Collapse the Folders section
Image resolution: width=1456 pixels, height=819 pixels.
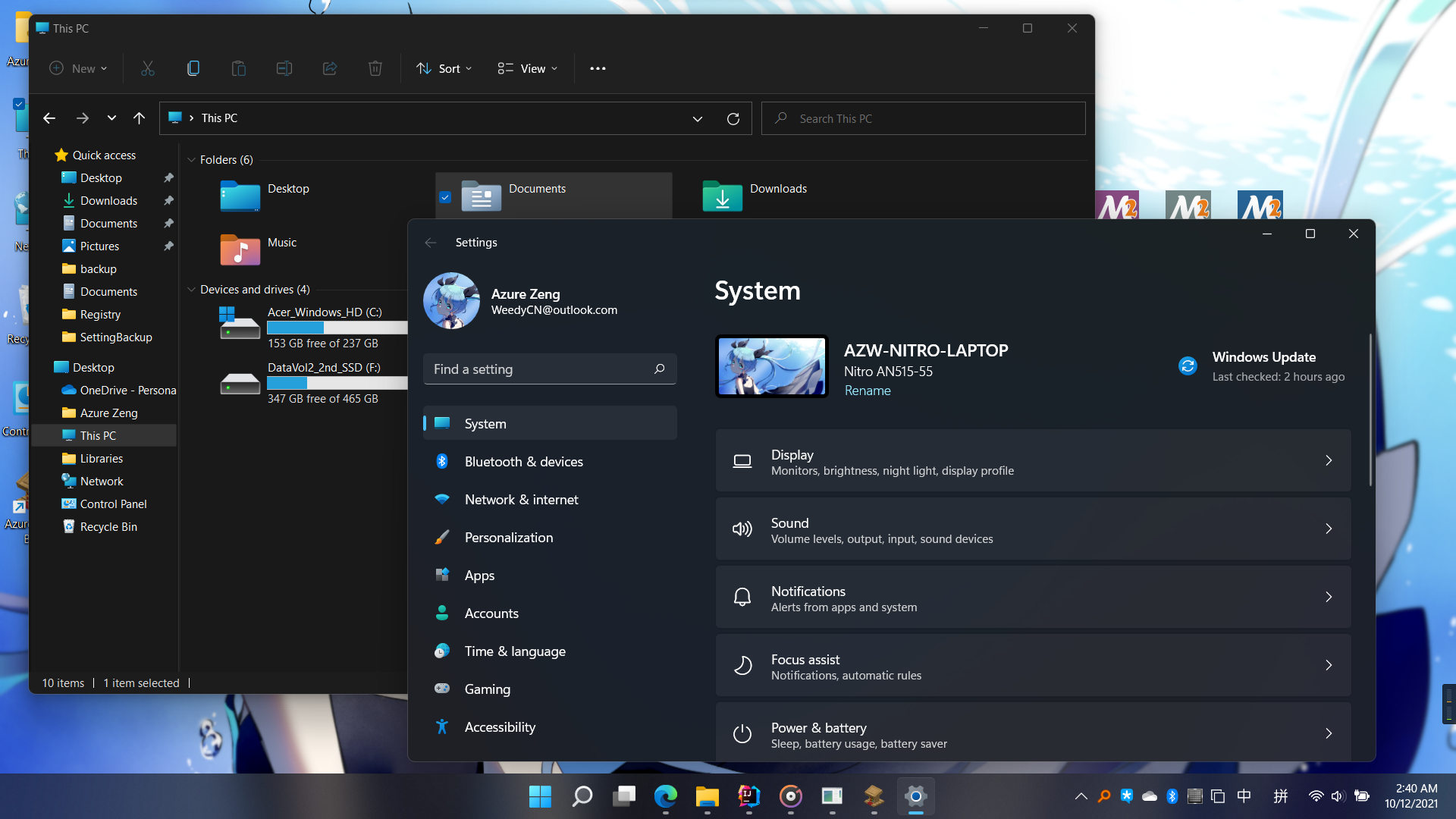(191, 159)
